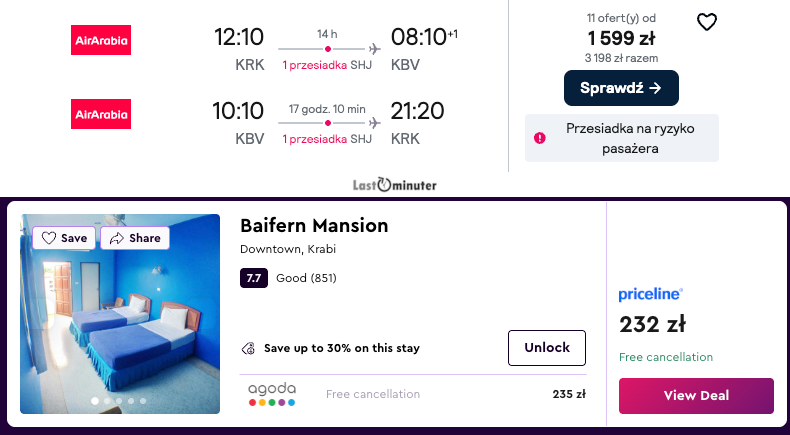Save Baifern Mansion hotel

tap(64, 238)
